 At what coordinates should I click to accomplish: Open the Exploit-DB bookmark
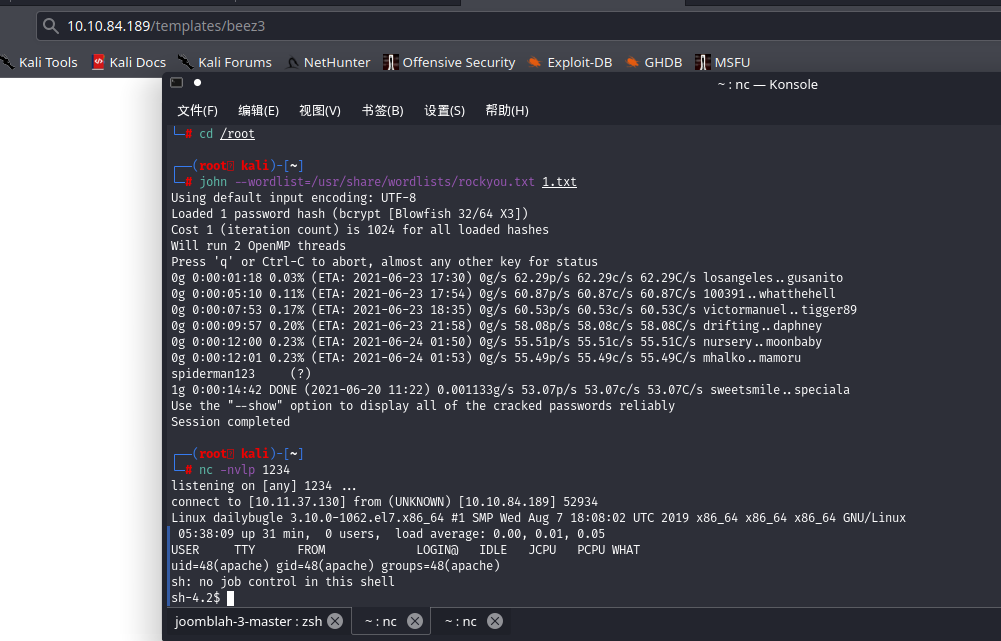pos(570,63)
